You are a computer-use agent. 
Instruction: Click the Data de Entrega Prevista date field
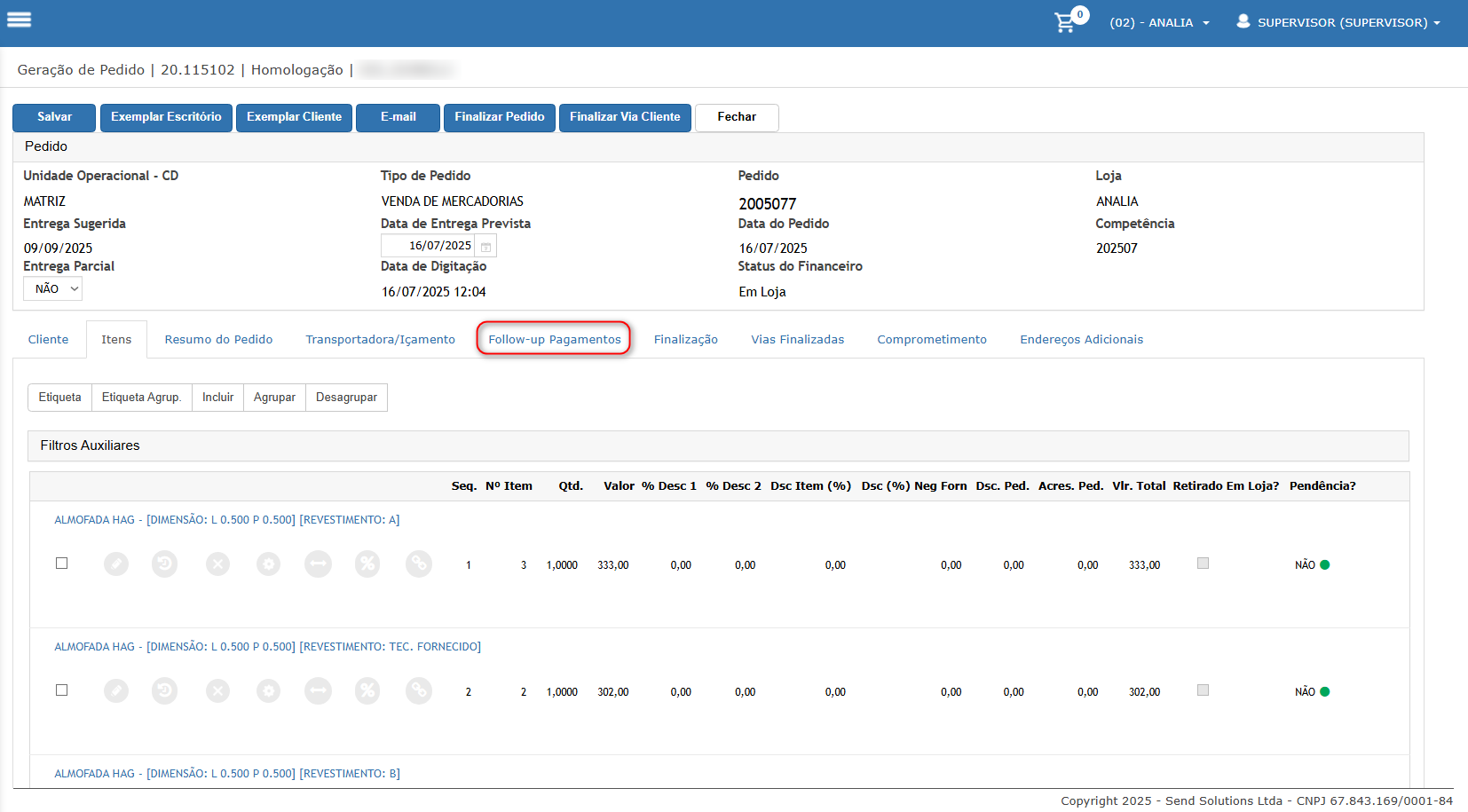(430, 246)
